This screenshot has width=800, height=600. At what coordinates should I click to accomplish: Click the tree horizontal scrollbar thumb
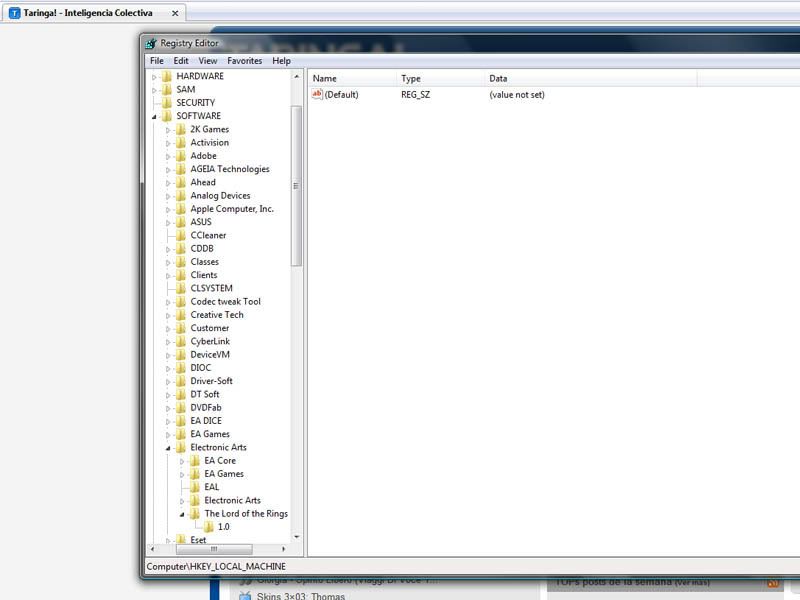pyautogui.click(x=214, y=549)
